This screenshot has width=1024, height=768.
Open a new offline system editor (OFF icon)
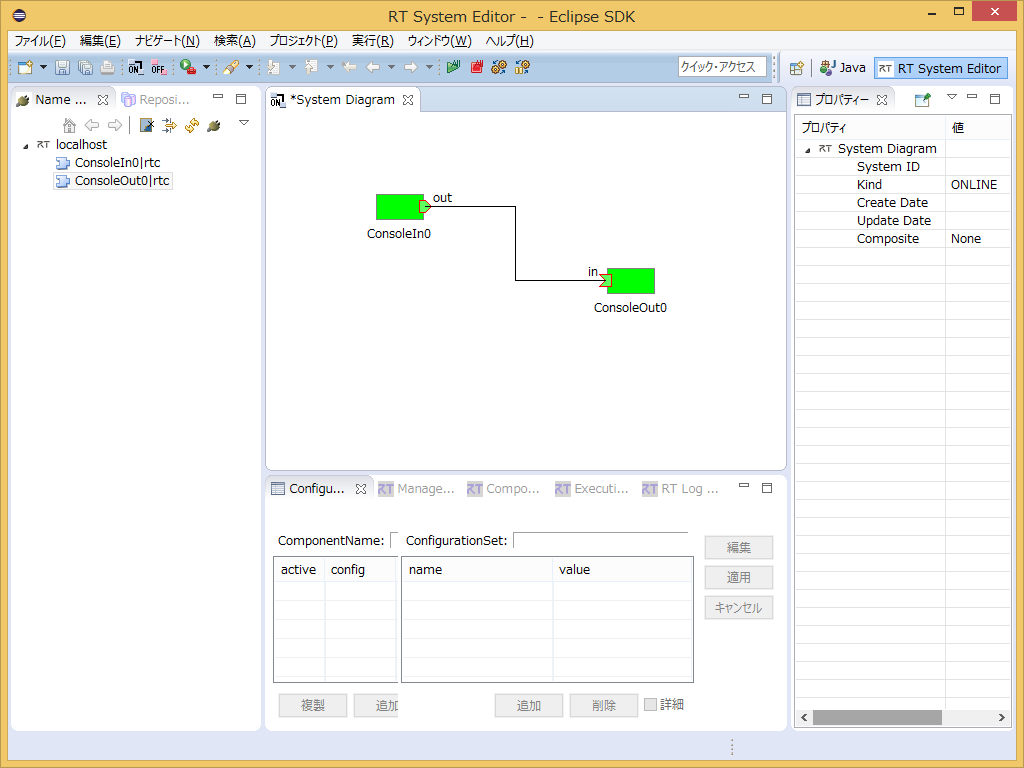pyautogui.click(x=158, y=67)
